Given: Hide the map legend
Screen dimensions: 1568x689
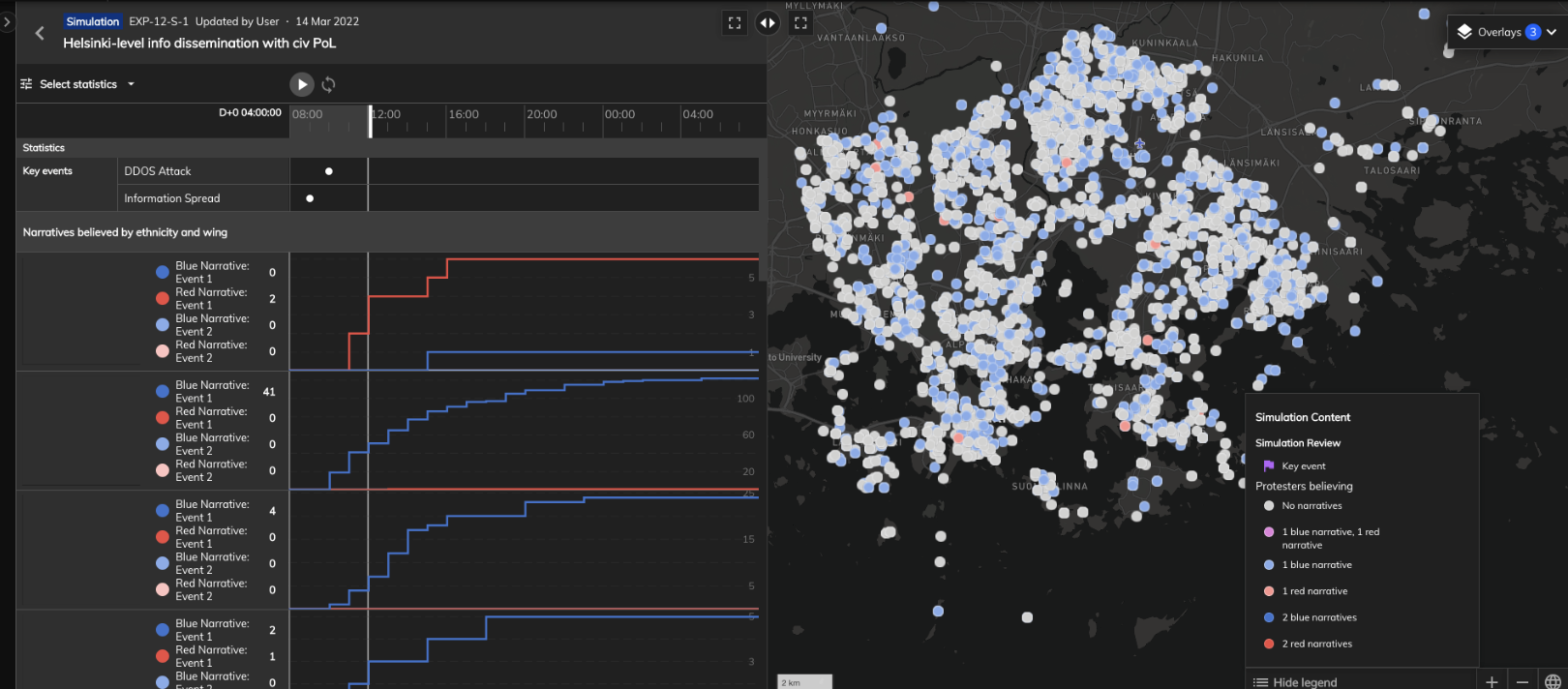Looking at the screenshot, I should pyautogui.click(x=1295, y=681).
